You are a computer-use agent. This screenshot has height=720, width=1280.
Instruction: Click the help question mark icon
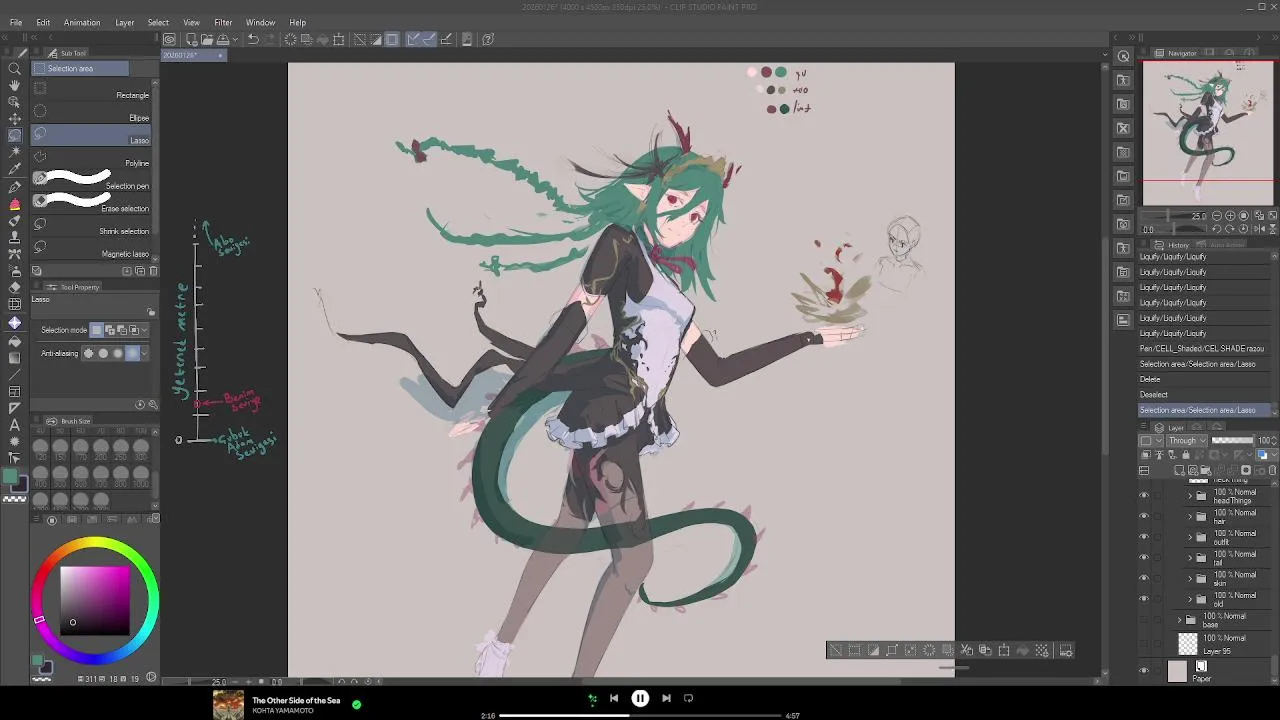(488, 39)
